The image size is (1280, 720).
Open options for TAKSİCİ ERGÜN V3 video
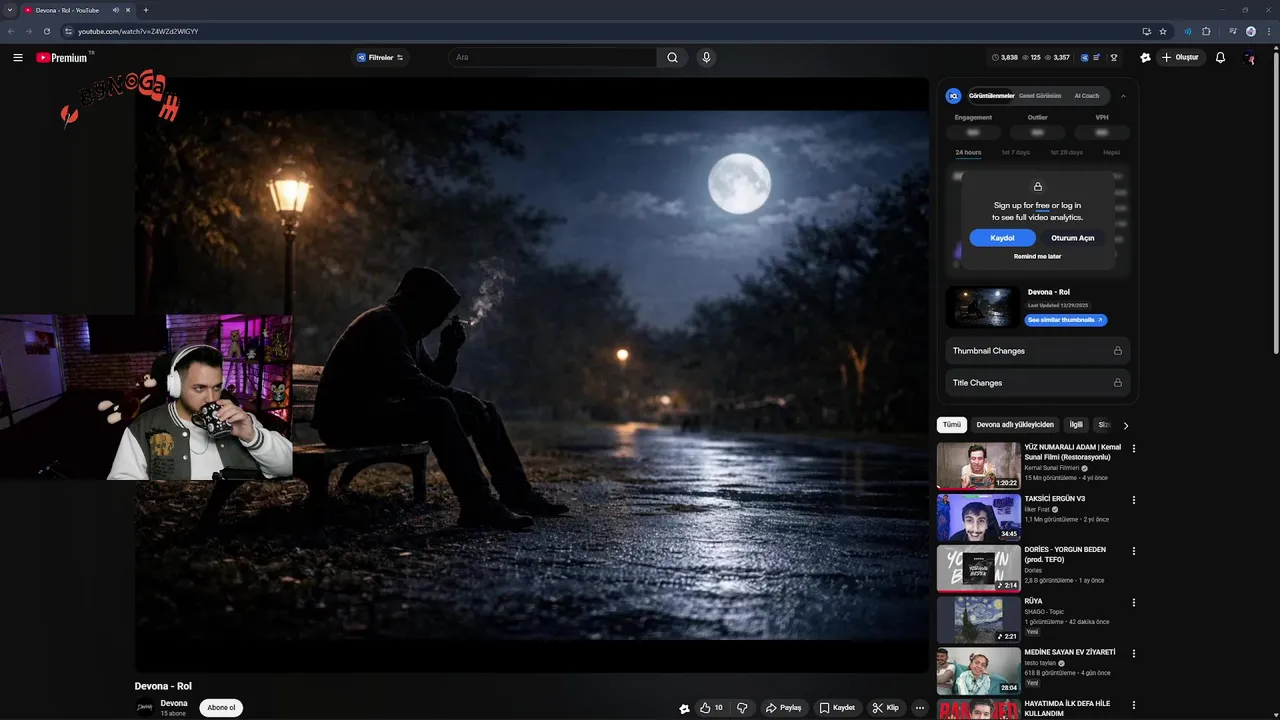[1133, 500]
